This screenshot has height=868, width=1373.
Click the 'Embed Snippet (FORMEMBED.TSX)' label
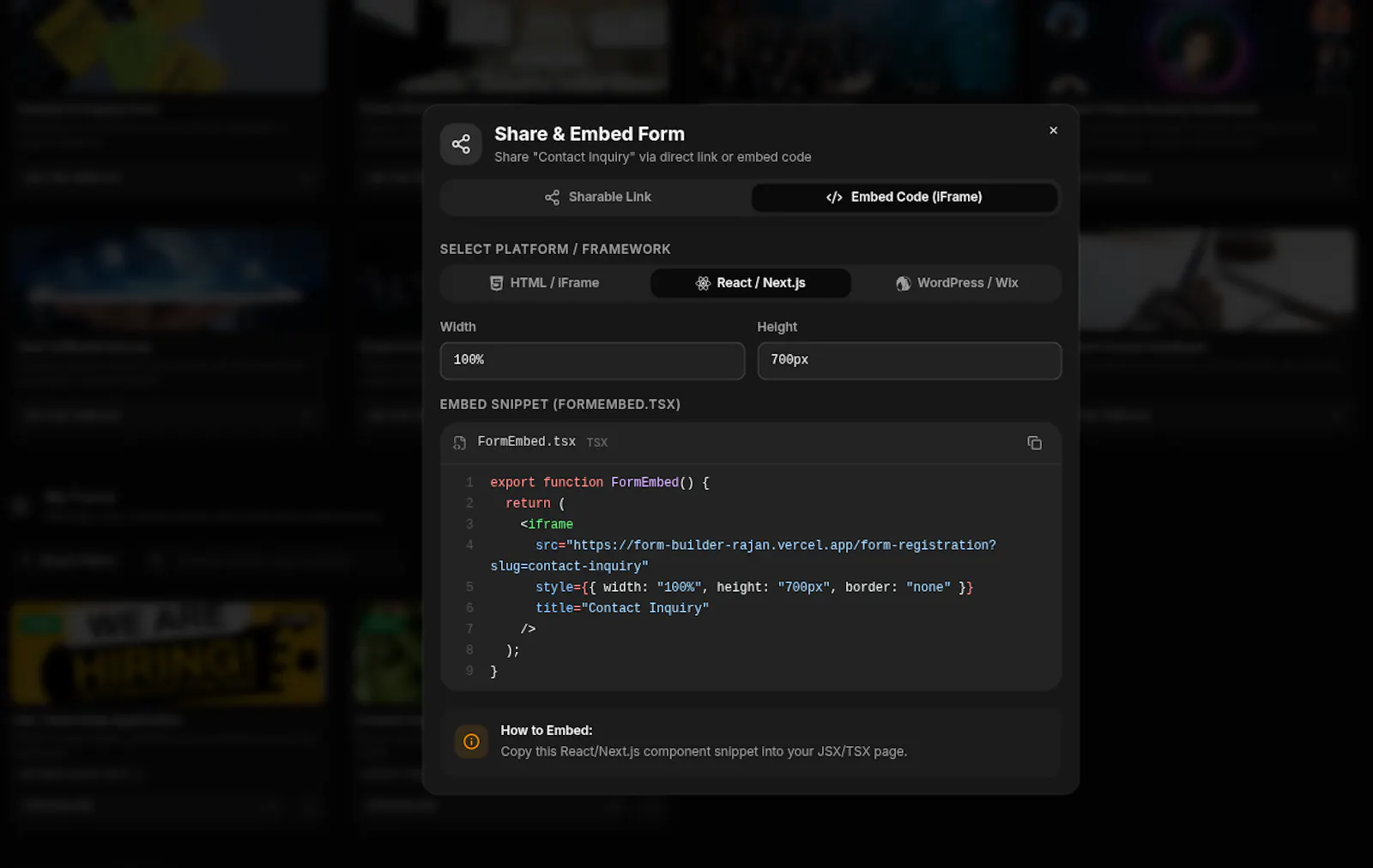click(x=560, y=405)
